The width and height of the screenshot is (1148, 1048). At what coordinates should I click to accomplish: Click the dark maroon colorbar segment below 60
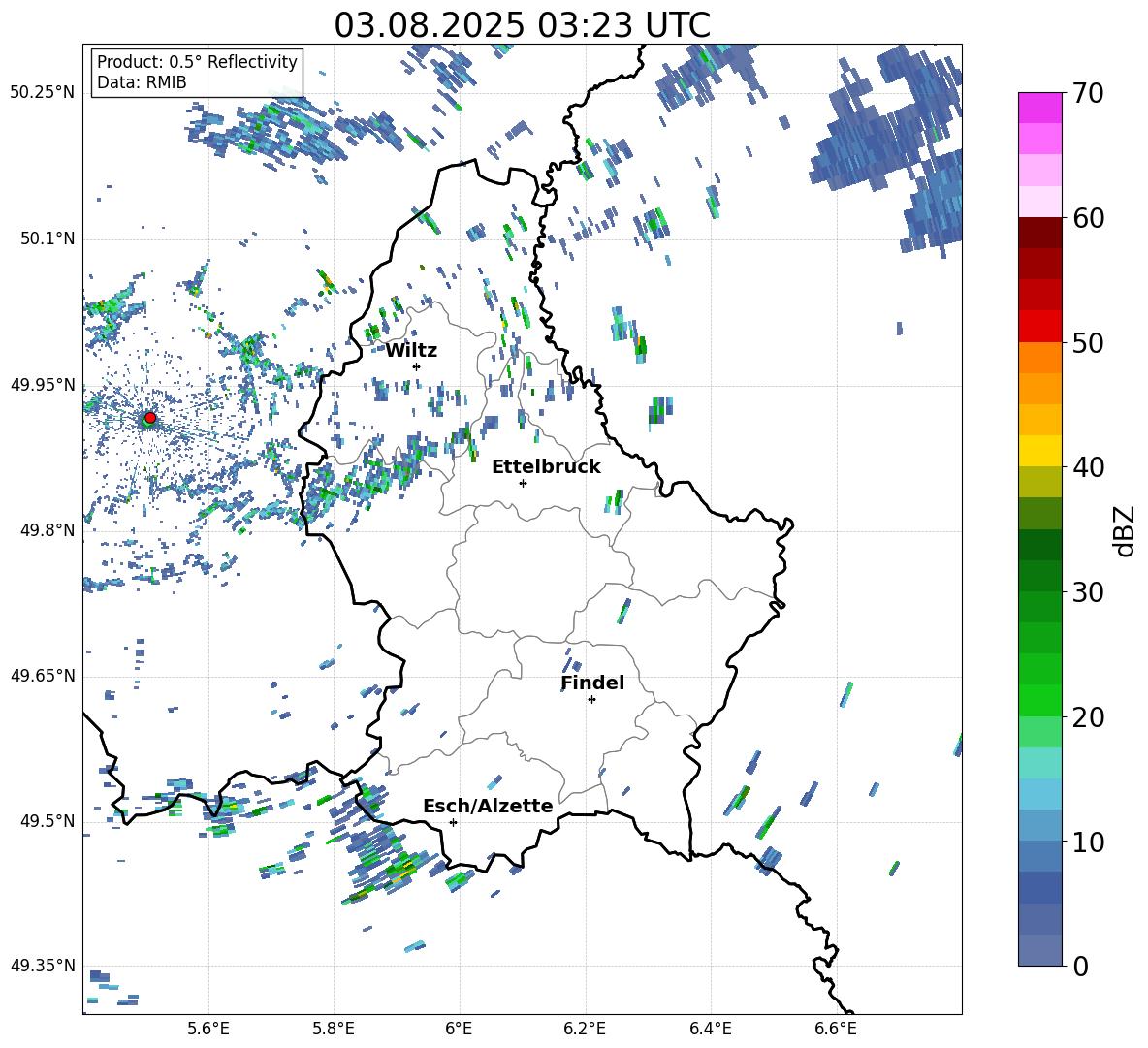pyautogui.click(x=1039, y=232)
